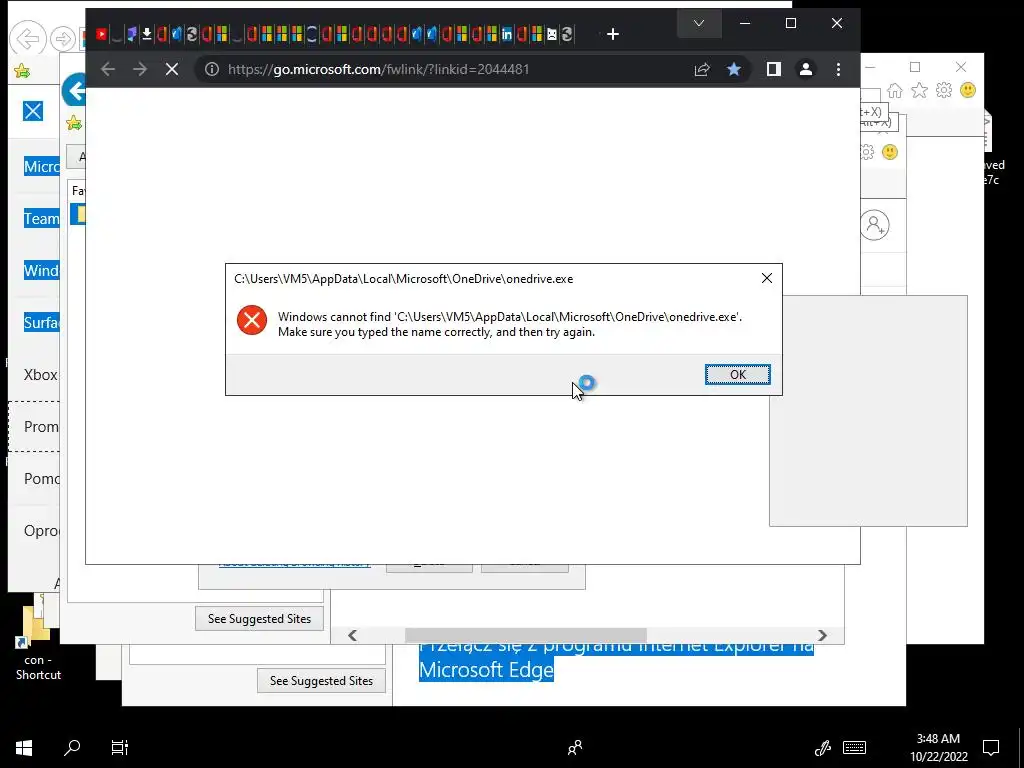This screenshot has width=1024, height=768.
Task: Go back in the Chrome toolbar
Action: tap(108, 69)
